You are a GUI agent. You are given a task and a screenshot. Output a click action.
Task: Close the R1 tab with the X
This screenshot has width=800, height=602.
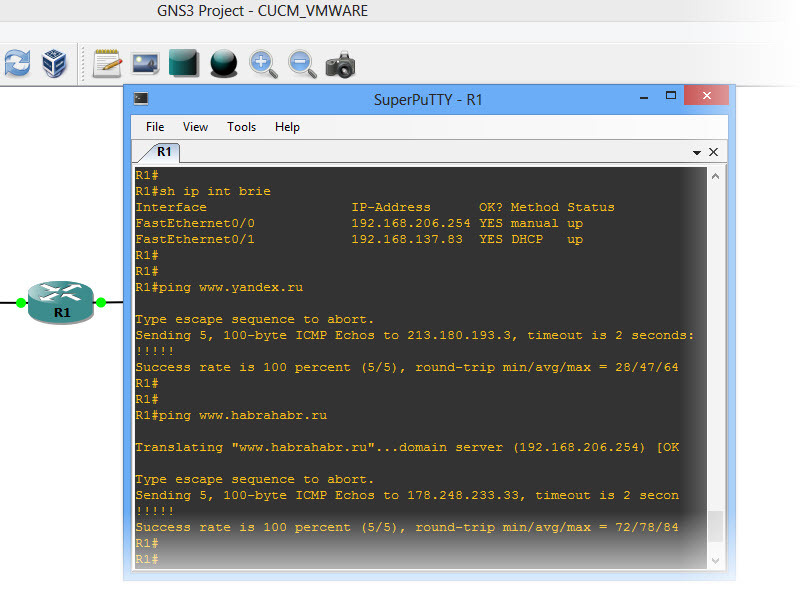[713, 152]
